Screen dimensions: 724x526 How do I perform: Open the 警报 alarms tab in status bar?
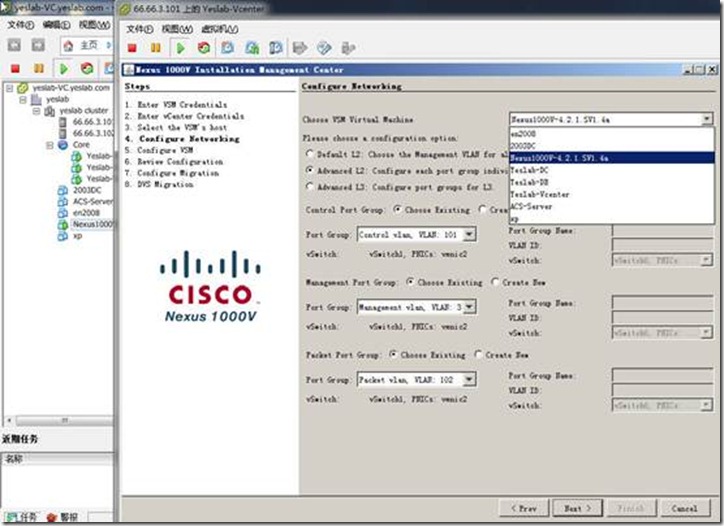62,517
